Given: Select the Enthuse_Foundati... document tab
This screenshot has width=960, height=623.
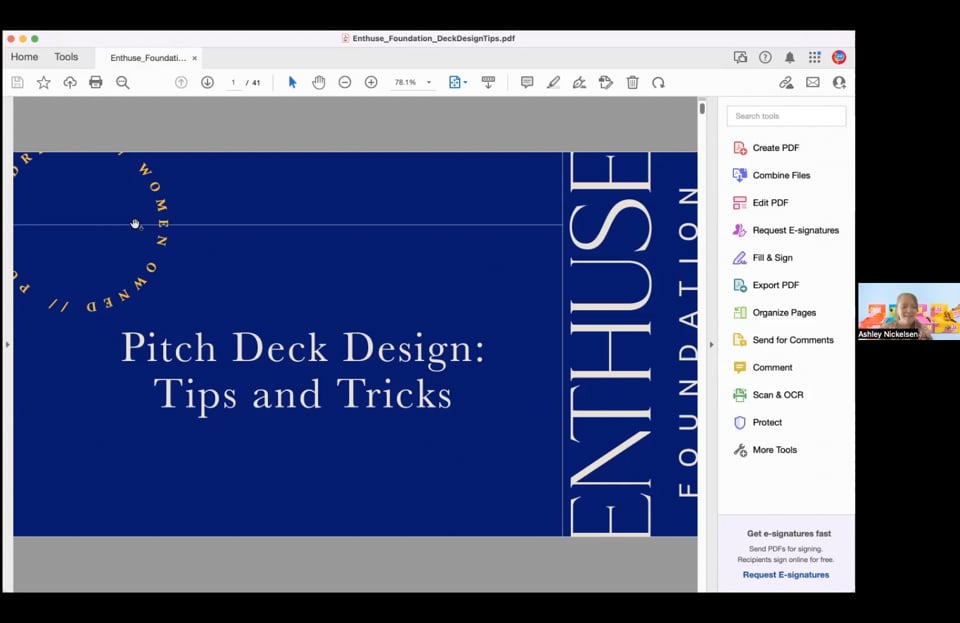Looking at the screenshot, I should tap(148, 58).
